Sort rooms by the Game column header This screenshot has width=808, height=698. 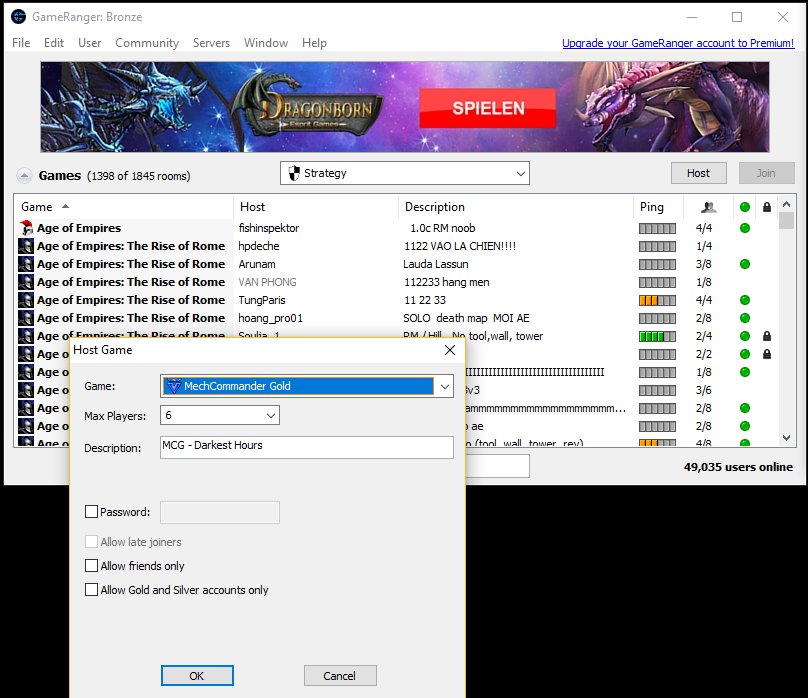[x=124, y=207]
